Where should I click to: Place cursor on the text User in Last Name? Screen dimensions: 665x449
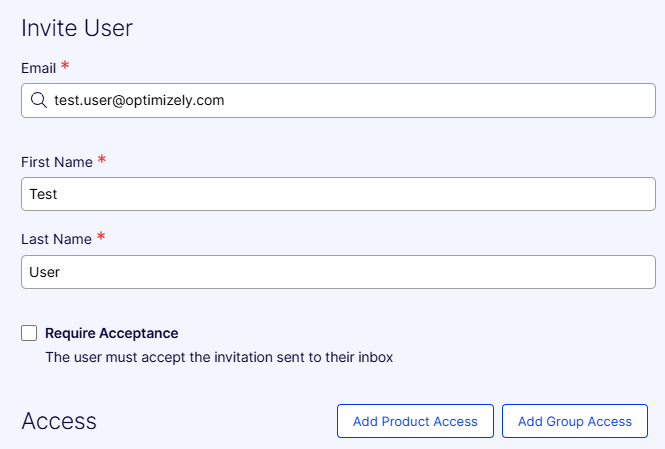45,272
